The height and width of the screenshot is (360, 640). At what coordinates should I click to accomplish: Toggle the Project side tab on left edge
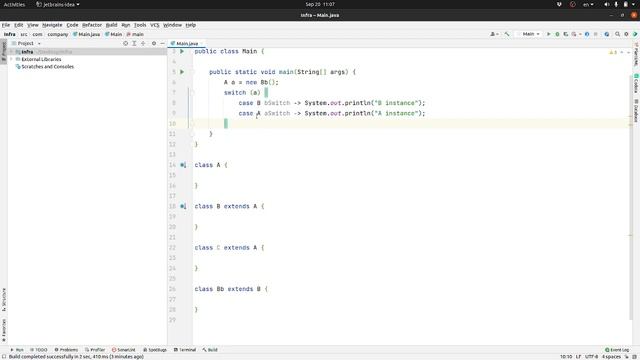(4, 51)
